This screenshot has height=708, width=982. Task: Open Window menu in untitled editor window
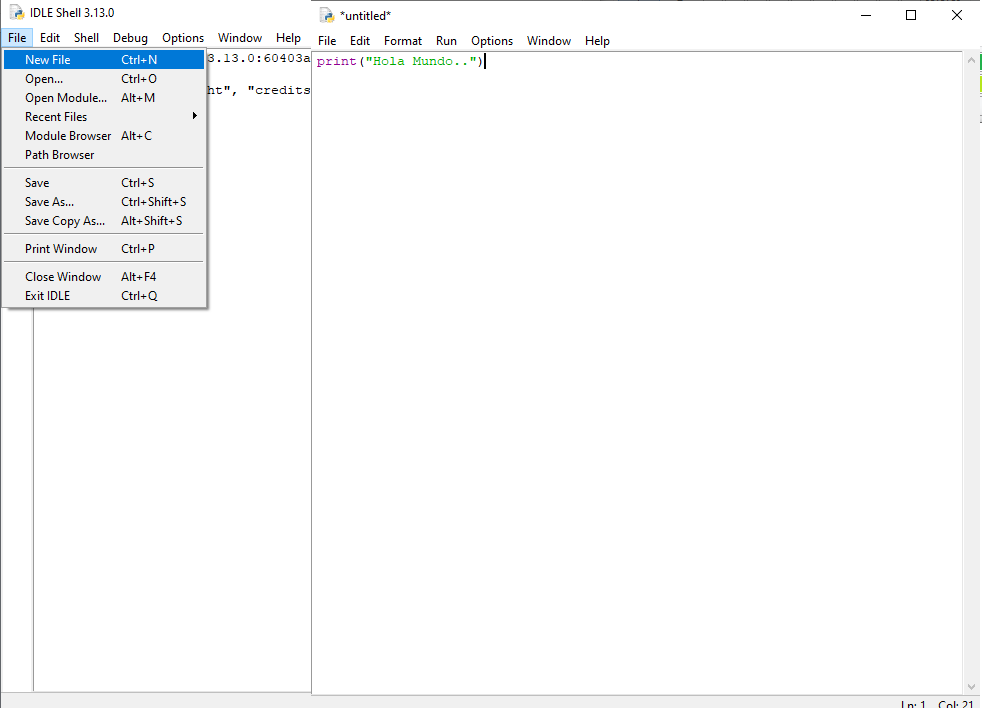pyautogui.click(x=549, y=41)
